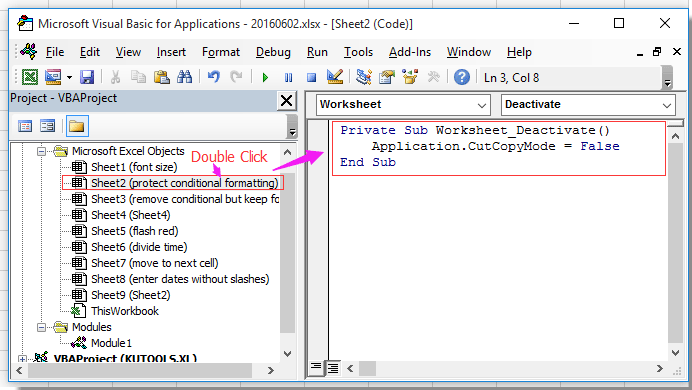Click the Cut scissors icon

116,77
